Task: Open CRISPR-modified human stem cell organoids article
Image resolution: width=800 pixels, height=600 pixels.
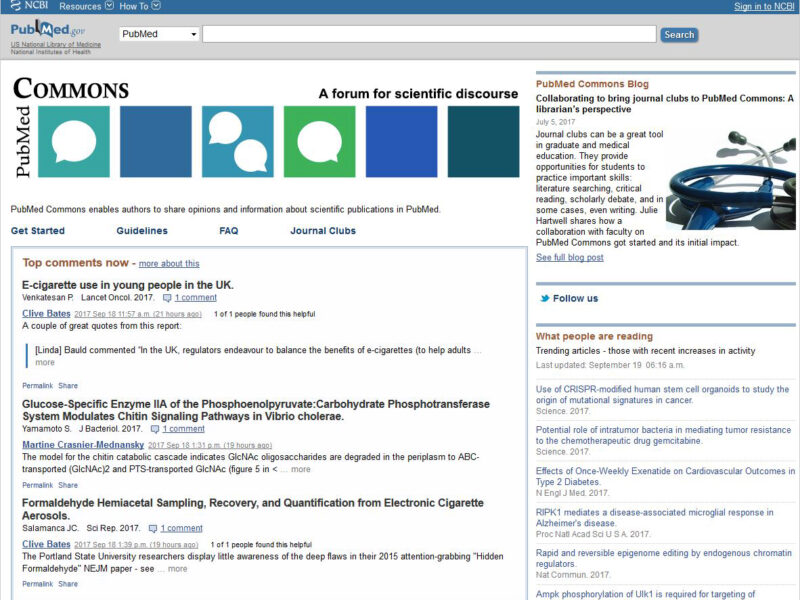Action: (x=662, y=395)
